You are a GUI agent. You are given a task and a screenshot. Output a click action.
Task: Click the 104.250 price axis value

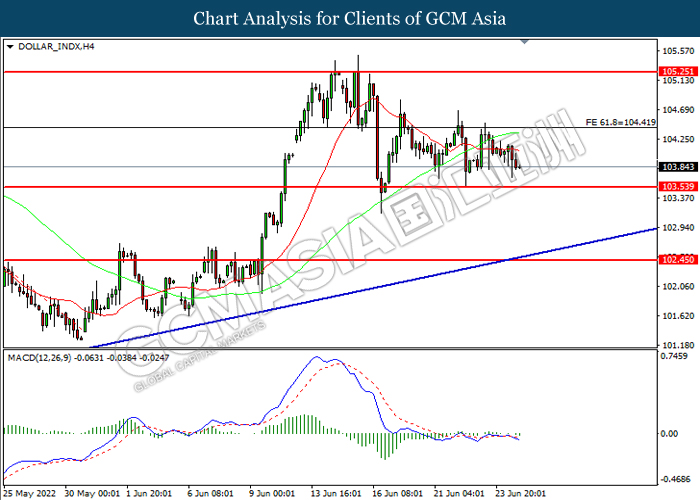click(678, 139)
